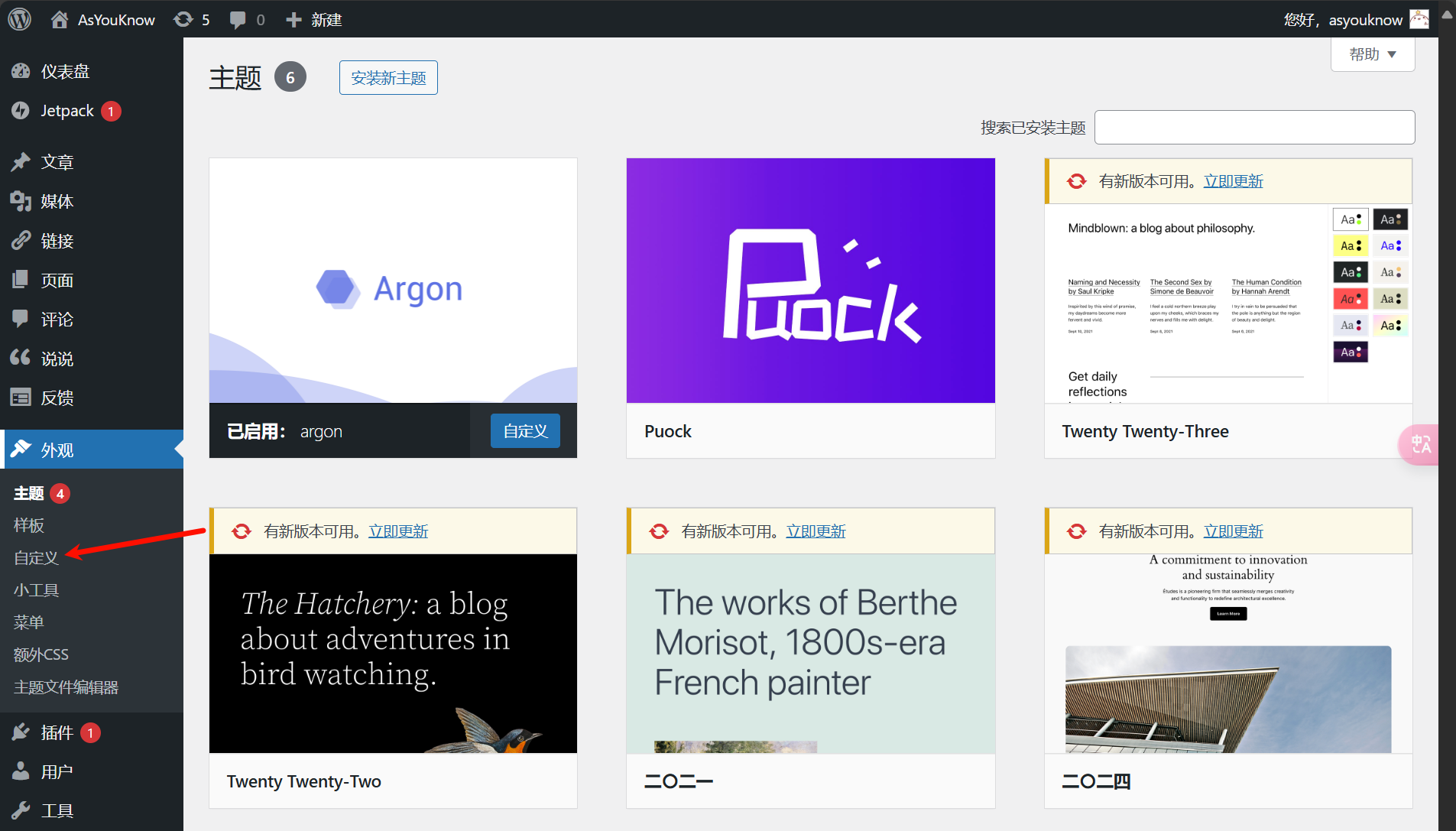Click 立即更新 link for Twenty Twenty-Three
The height and width of the screenshot is (831, 1456).
coord(1234,181)
